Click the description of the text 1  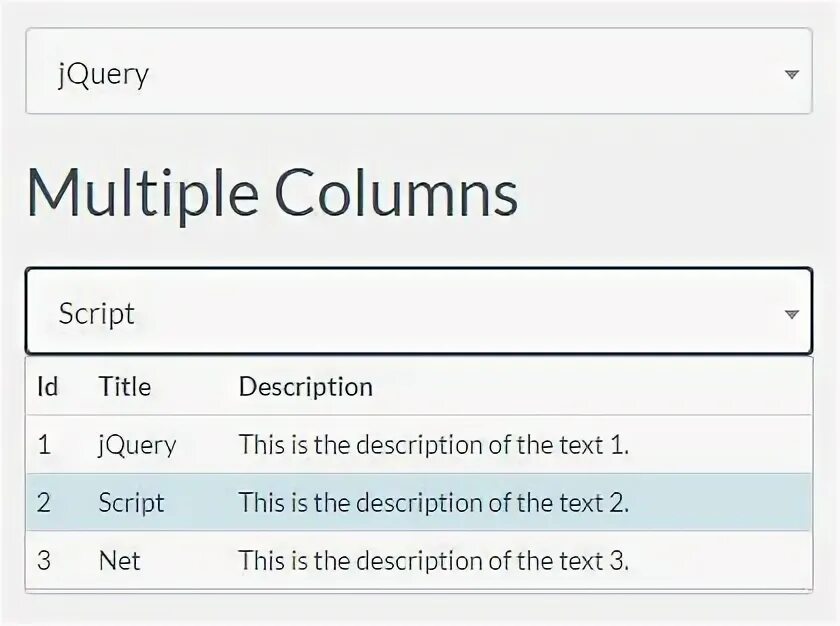click(433, 445)
